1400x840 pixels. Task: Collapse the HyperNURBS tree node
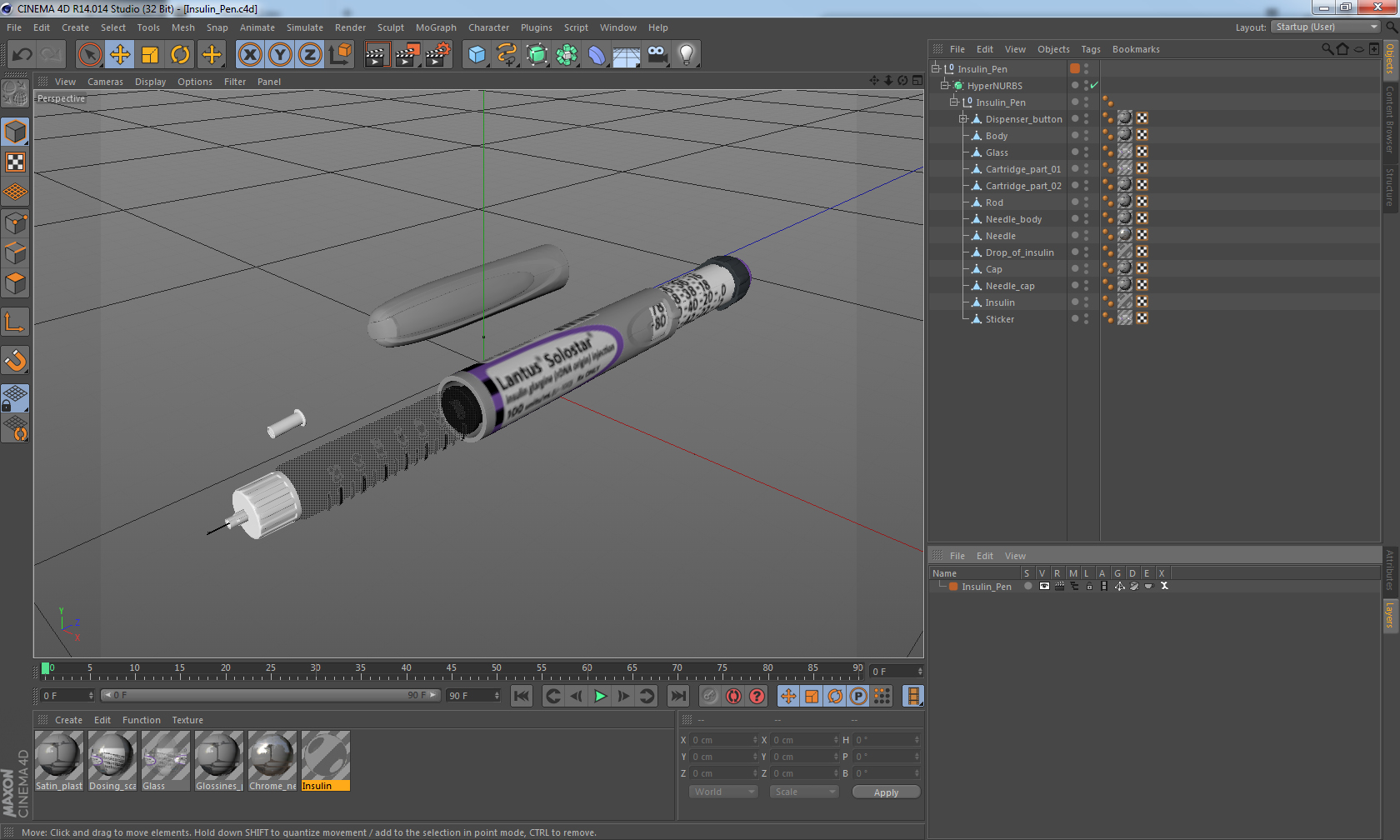pyautogui.click(x=945, y=85)
